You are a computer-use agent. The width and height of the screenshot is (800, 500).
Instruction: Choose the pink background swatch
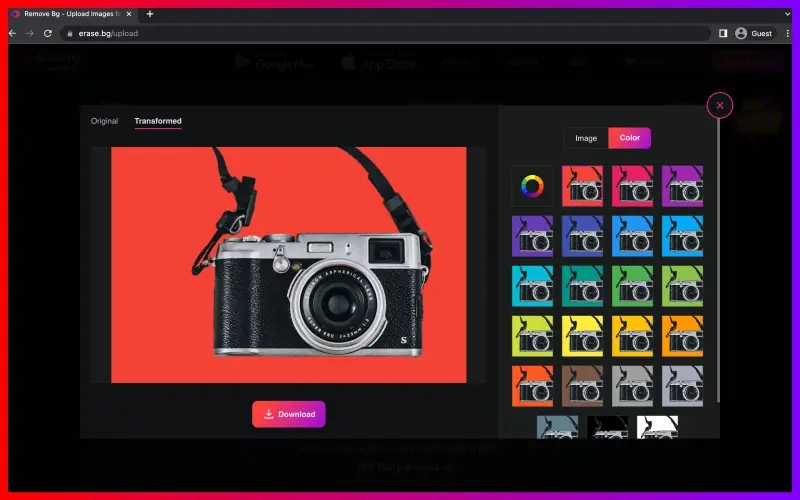pyautogui.click(x=632, y=186)
